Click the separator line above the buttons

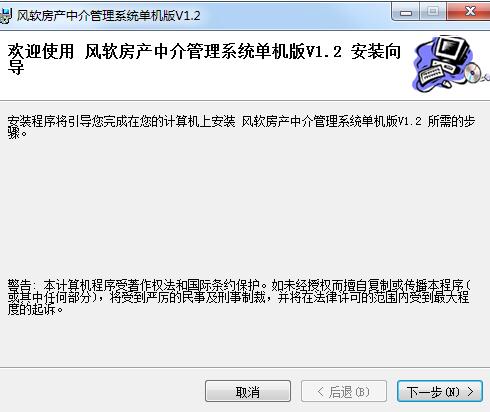coord(245,368)
